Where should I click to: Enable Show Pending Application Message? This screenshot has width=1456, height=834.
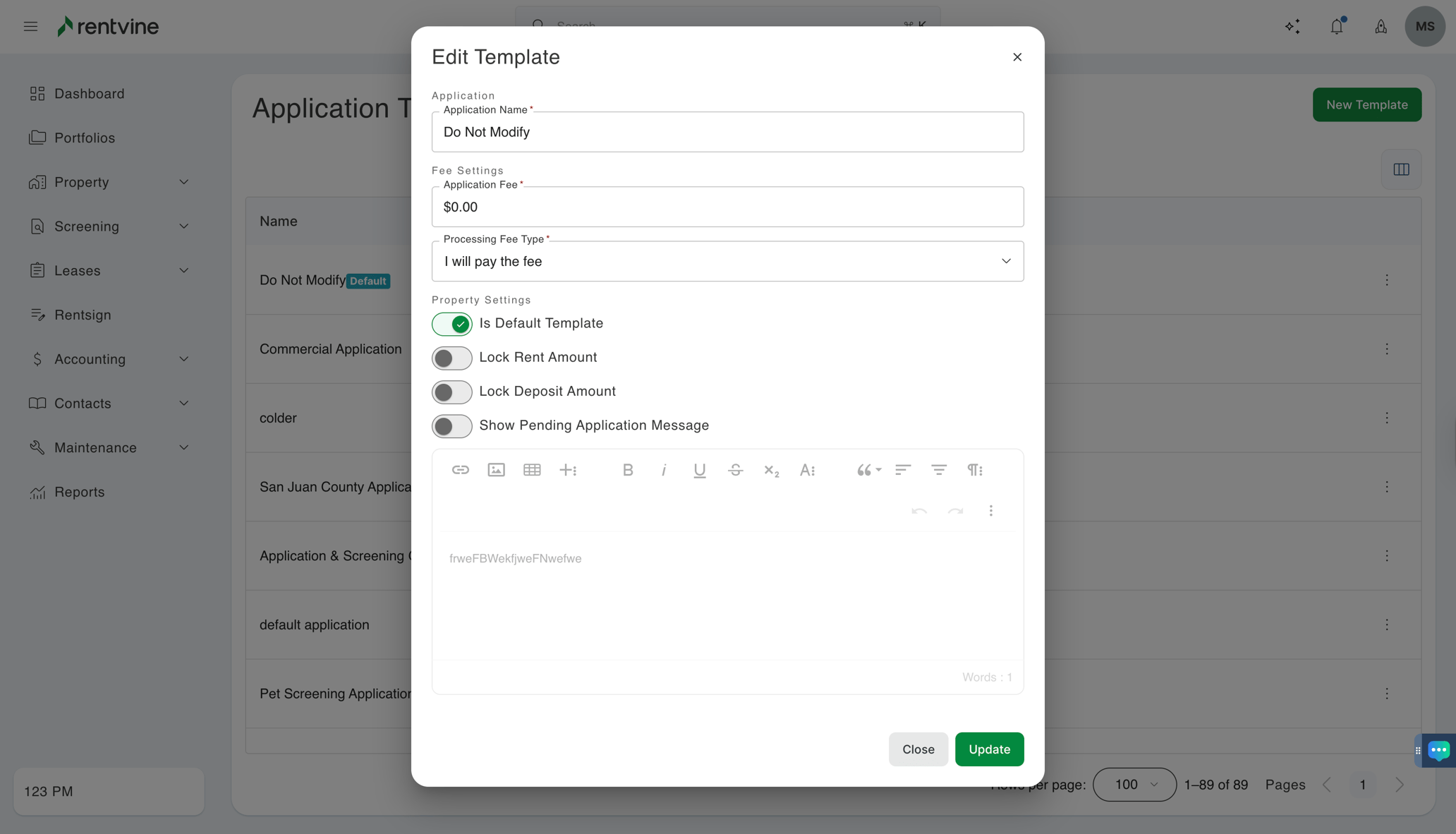coord(451,426)
